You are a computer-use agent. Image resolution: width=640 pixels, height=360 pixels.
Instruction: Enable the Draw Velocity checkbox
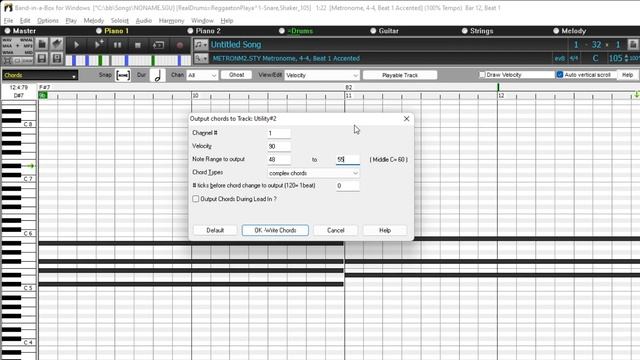click(x=482, y=75)
